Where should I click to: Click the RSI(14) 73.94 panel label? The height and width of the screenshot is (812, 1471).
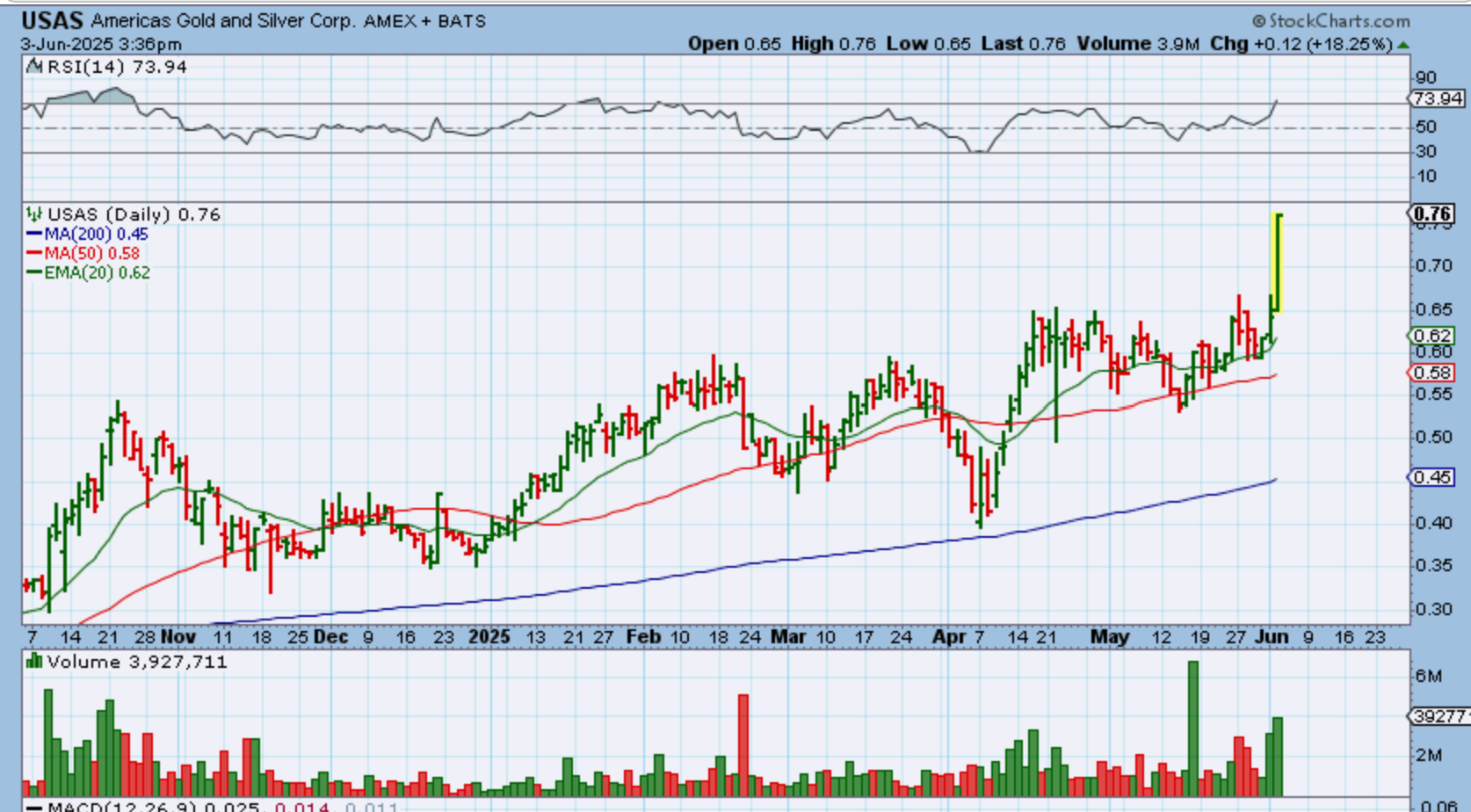point(117,67)
